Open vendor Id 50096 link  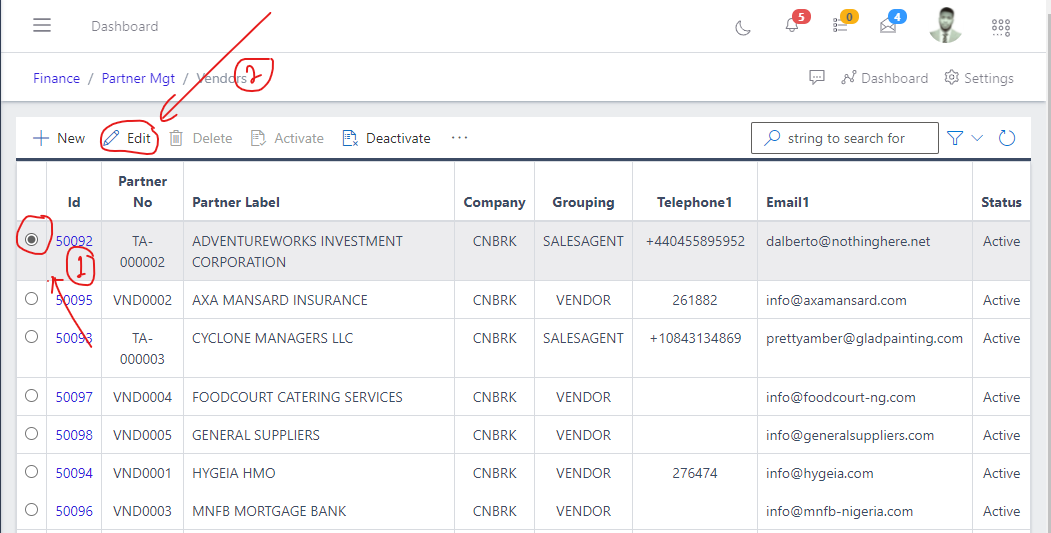74,512
